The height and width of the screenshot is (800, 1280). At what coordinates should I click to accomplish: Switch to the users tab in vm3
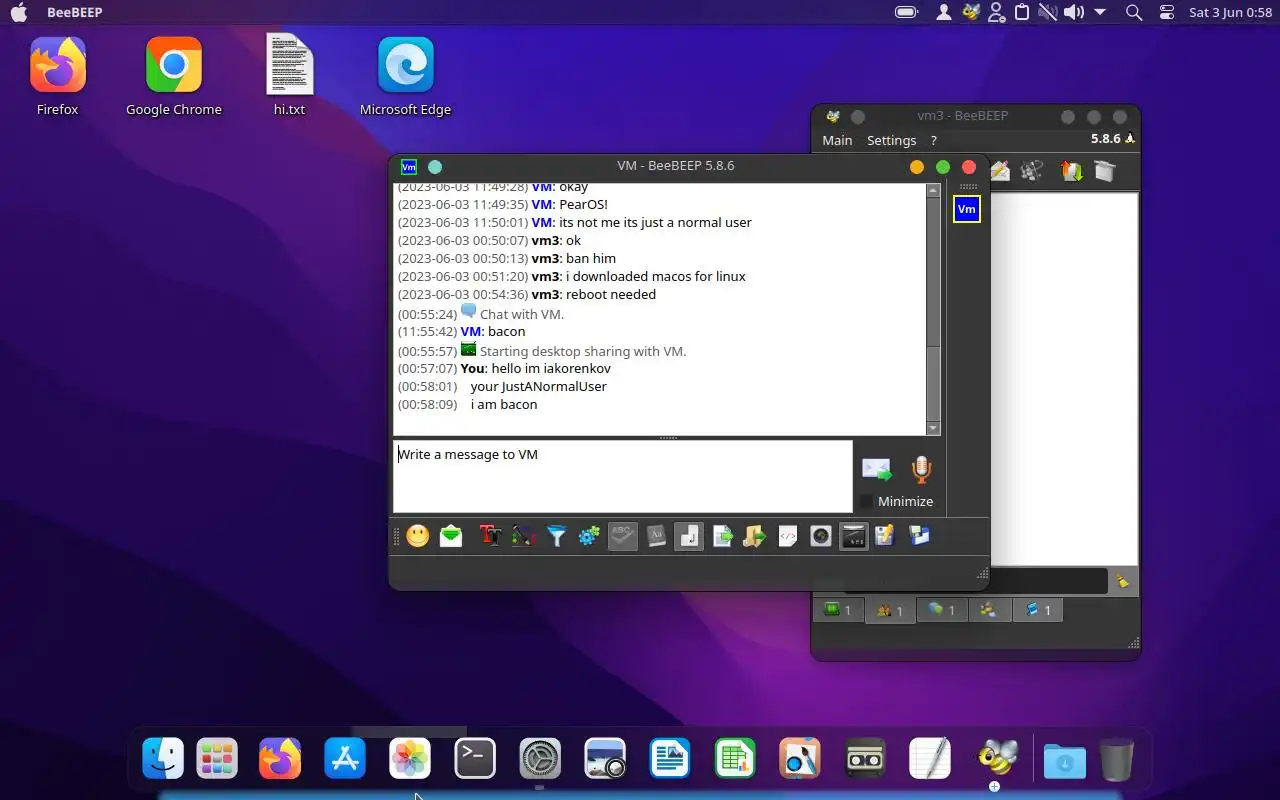click(x=890, y=610)
